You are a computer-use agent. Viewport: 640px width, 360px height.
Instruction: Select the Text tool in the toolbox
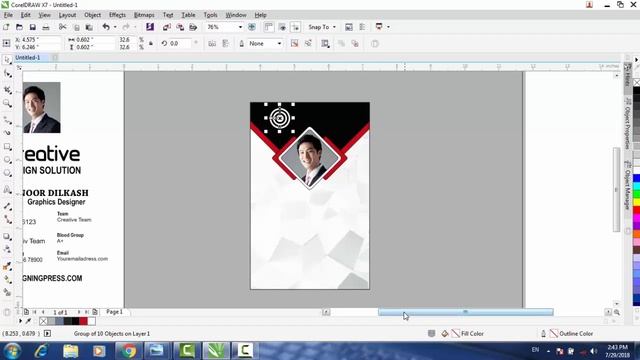[7, 189]
